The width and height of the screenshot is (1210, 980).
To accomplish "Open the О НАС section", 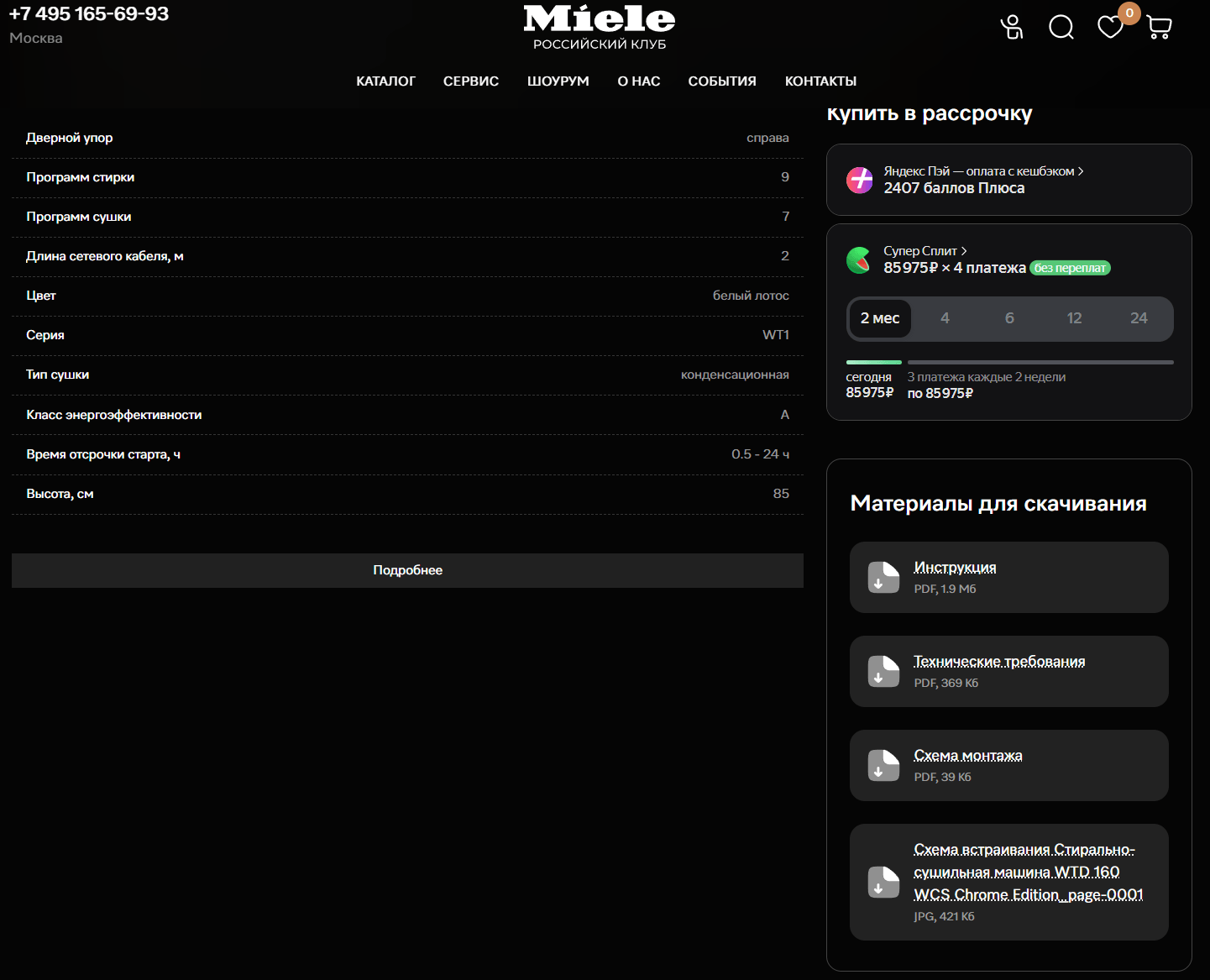I will (x=639, y=81).
